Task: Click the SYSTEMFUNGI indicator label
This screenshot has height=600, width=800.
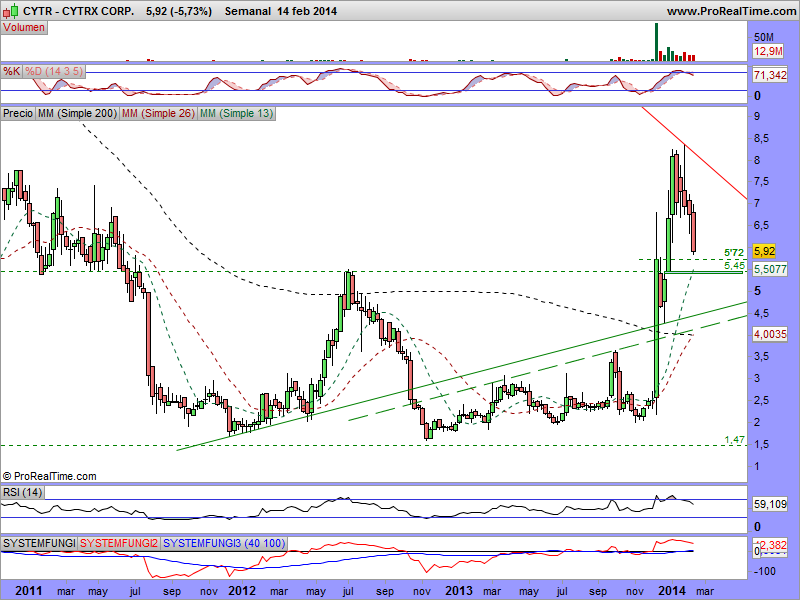Action: (39, 543)
